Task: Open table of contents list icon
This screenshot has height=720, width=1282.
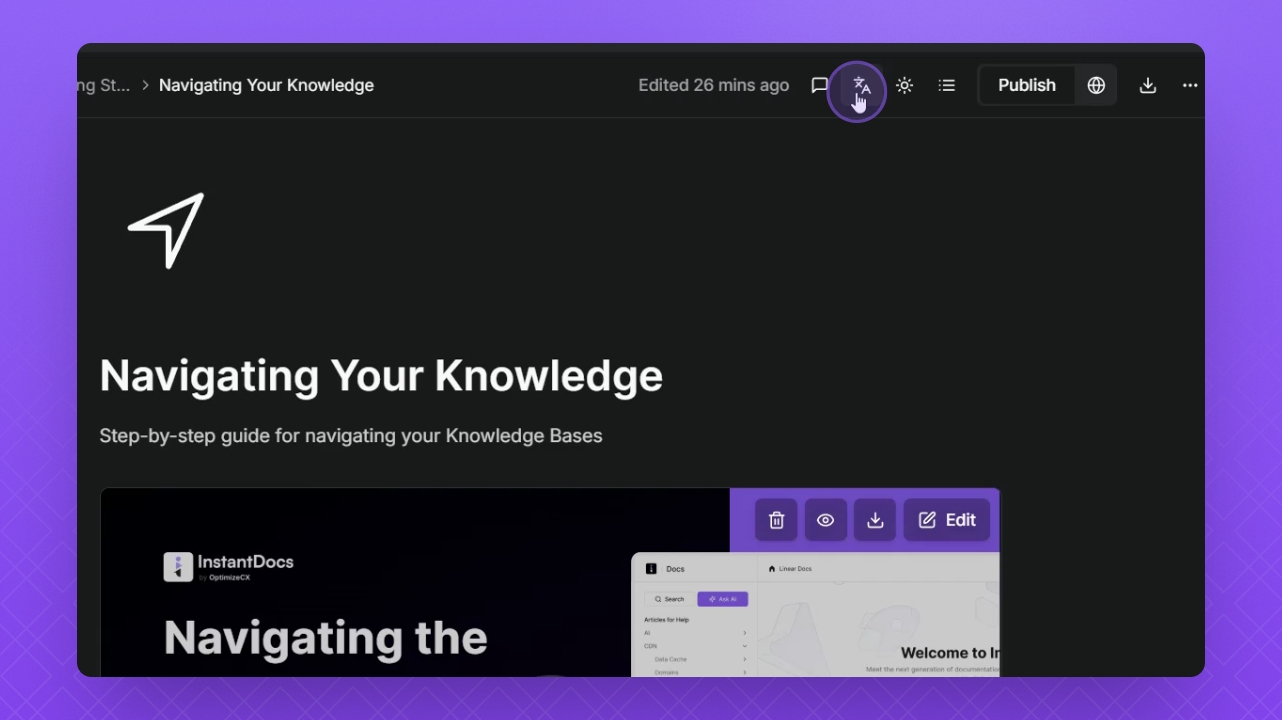Action: pos(946,86)
